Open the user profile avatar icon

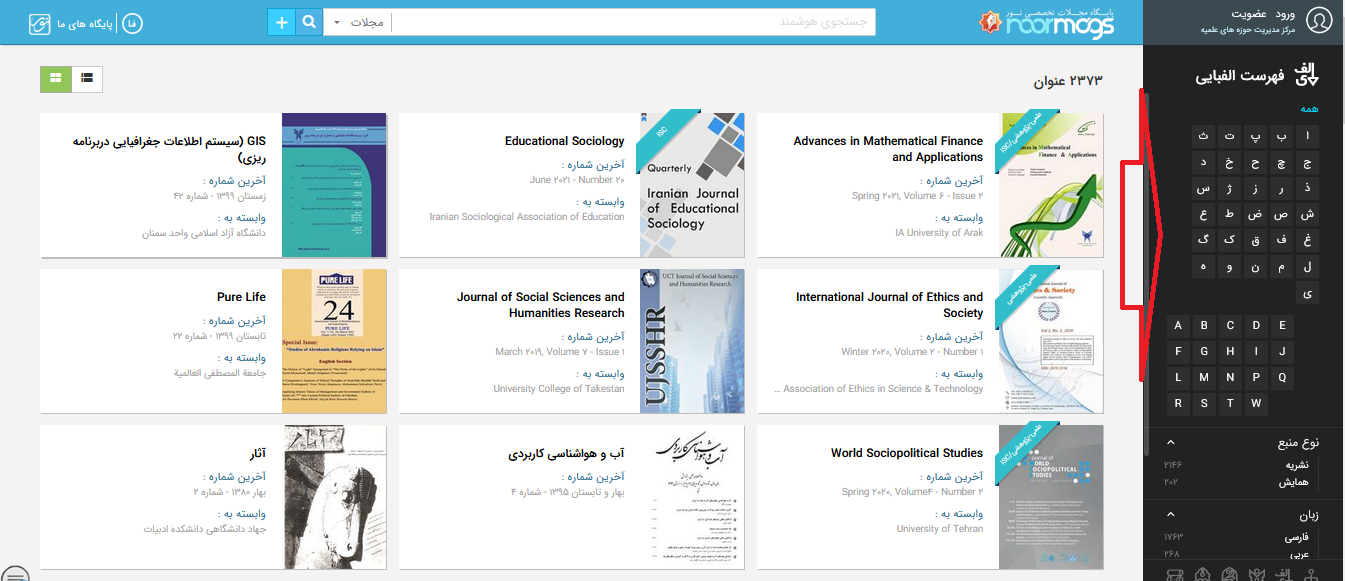pyautogui.click(x=1320, y=21)
